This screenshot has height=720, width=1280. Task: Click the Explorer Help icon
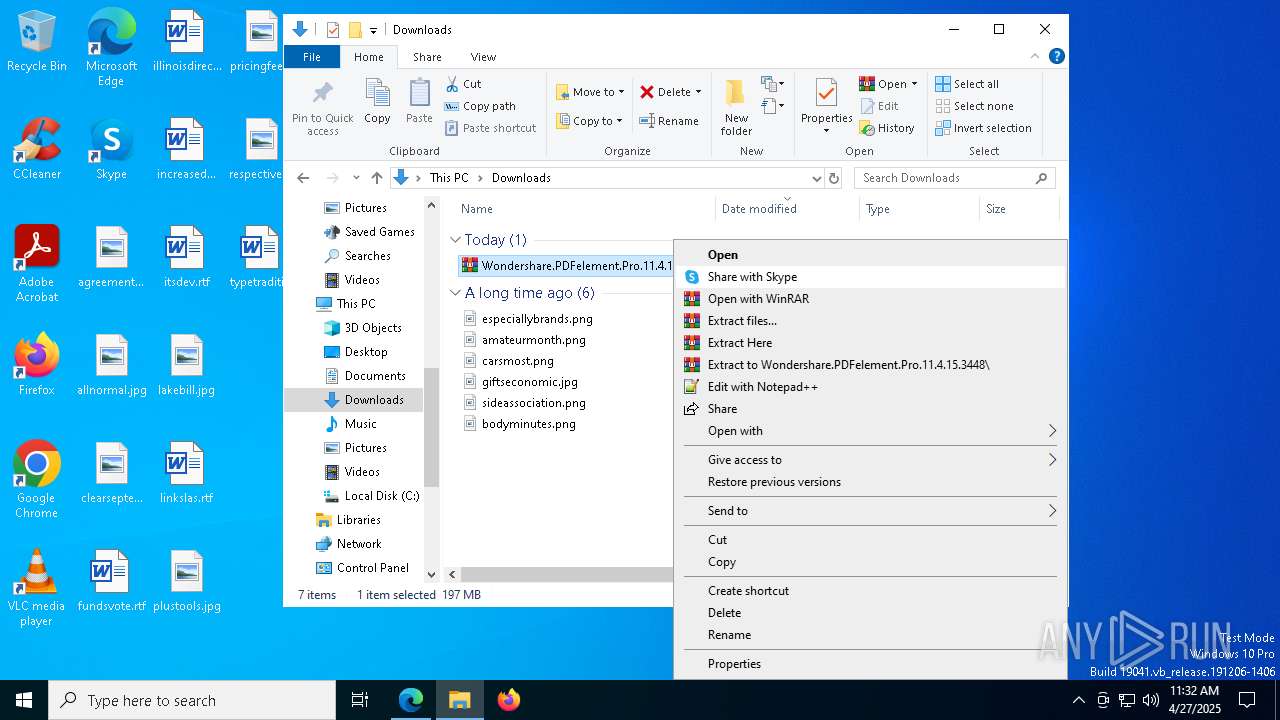pyautogui.click(x=1056, y=56)
